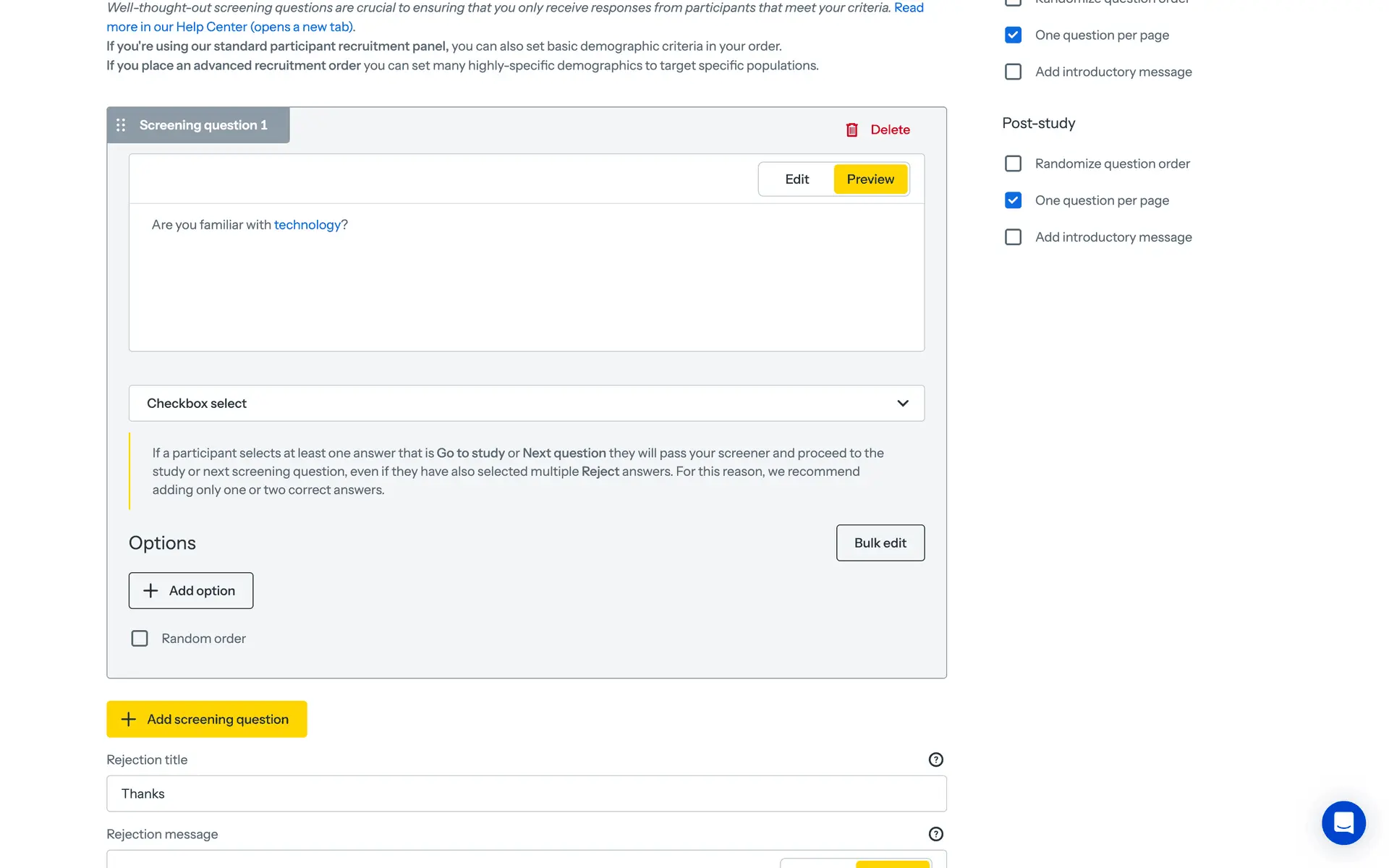Toggle Post-study Randomize question order
This screenshot has width=1389, height=868.
coord(1013,163)
